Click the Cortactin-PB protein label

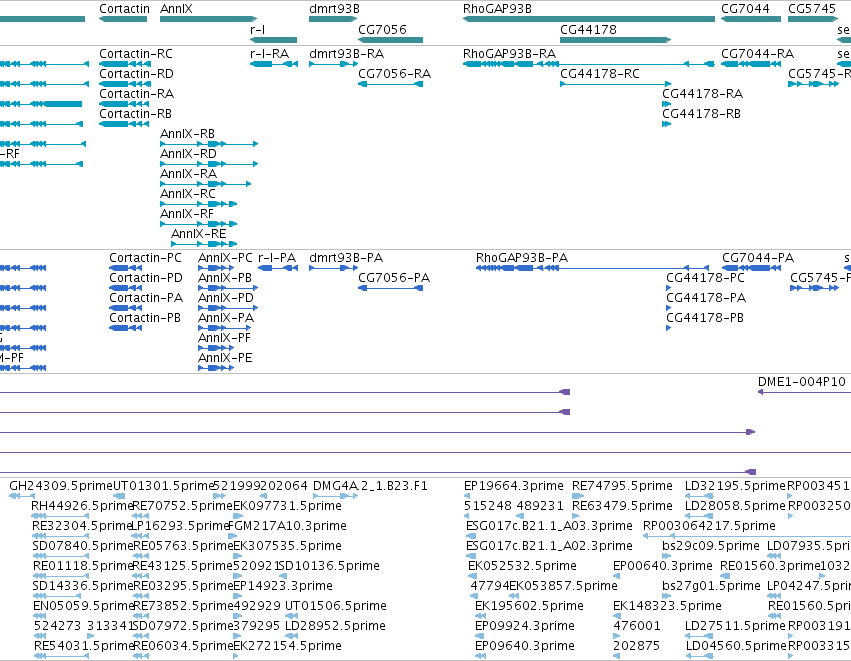tap(145, 318)
